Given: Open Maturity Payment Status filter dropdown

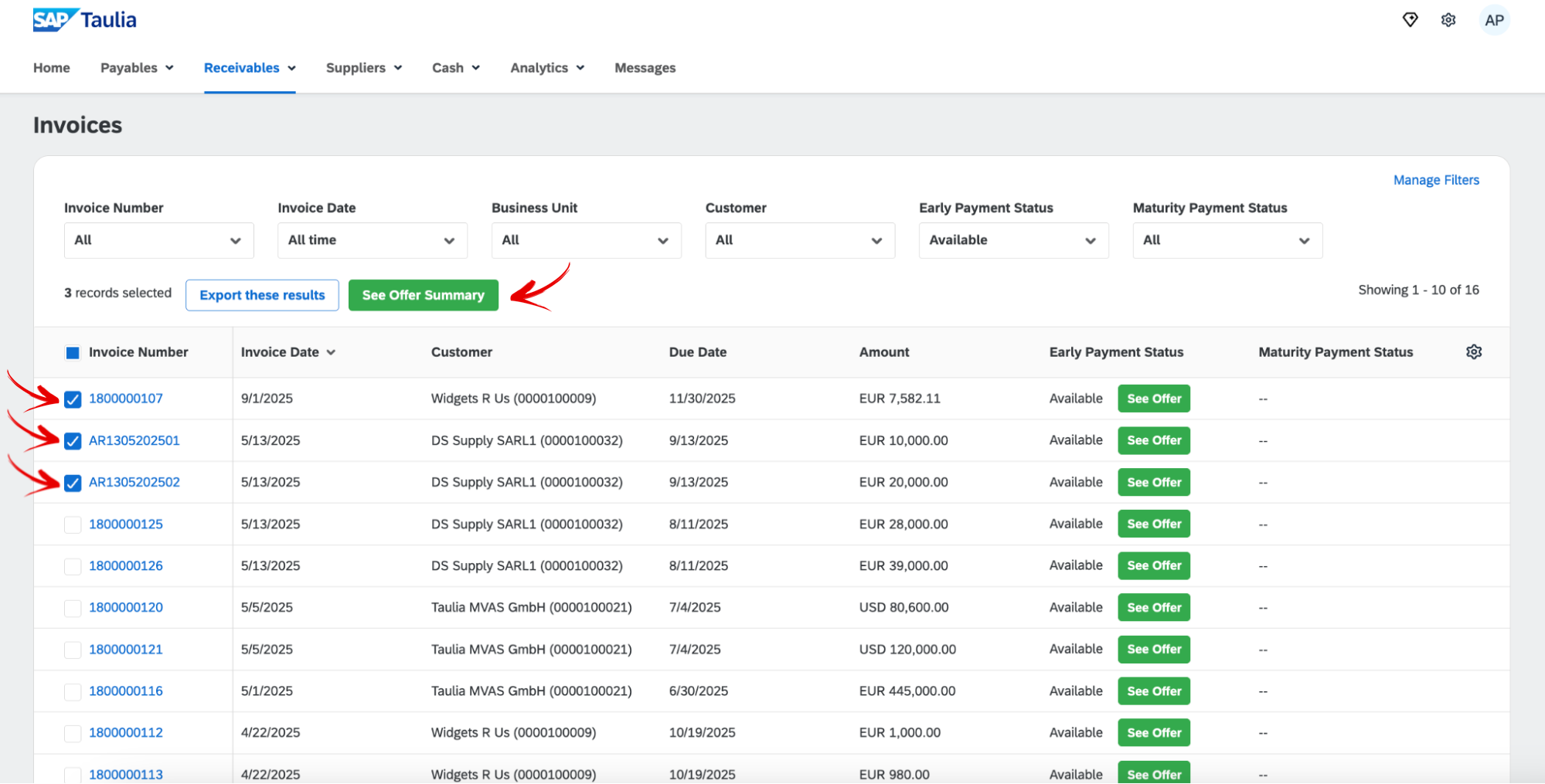Looking at the screenshot, I should pyautogui.click(x=1227, y=240).
